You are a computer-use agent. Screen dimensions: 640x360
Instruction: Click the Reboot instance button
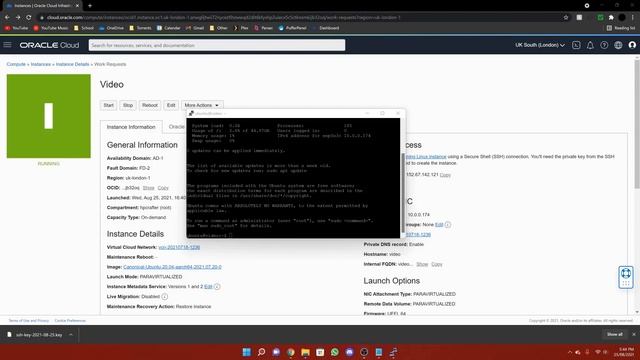(150, 105)
